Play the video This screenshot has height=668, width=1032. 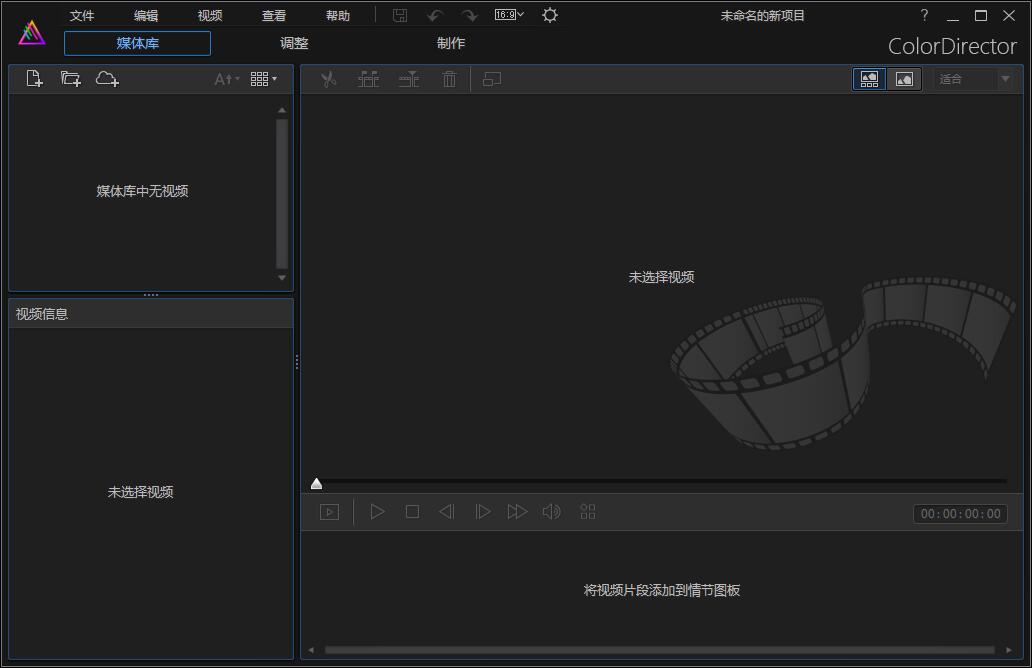pyautogui.click(x=377, y=512)
